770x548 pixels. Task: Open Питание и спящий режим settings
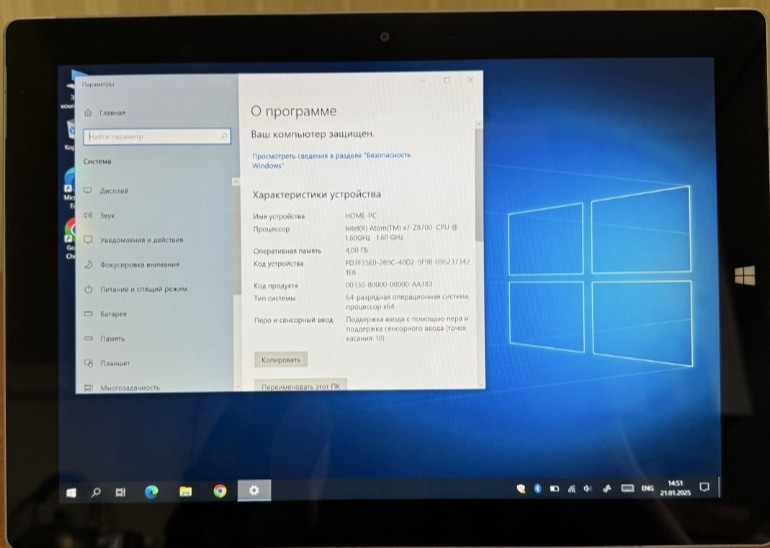point(136,289)
